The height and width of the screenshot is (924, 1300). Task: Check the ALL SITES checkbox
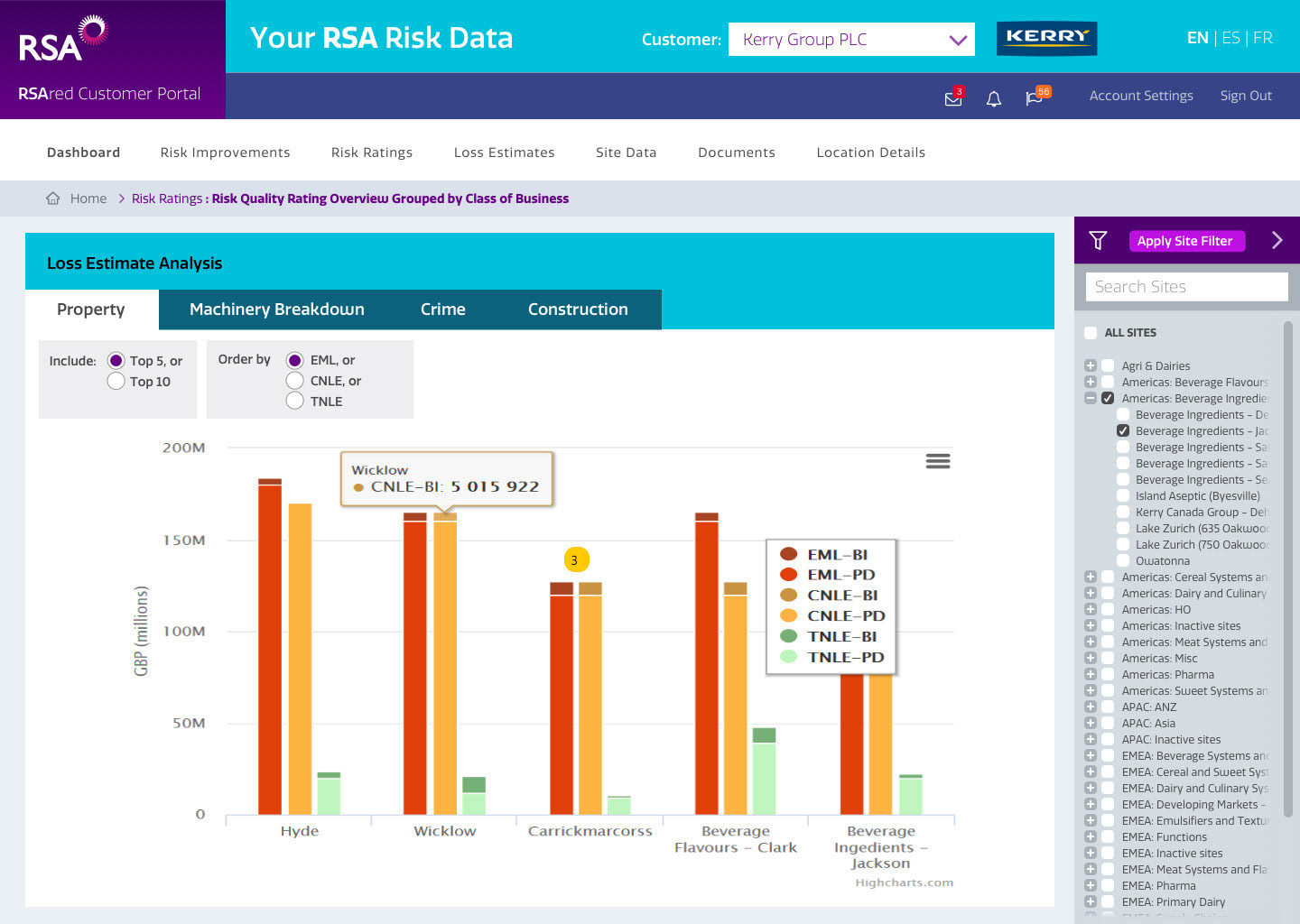[1091, 333]
